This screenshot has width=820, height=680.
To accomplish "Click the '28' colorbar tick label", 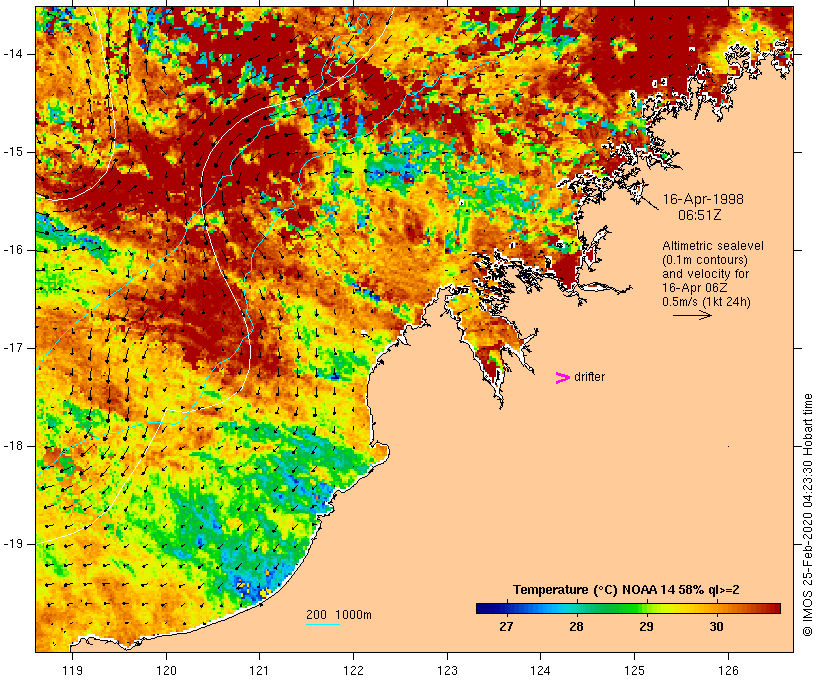I will (x=576, y=627).
